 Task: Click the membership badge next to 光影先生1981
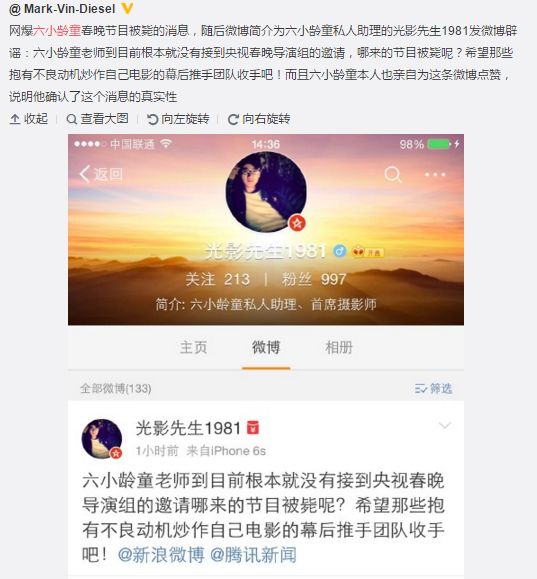368,252
